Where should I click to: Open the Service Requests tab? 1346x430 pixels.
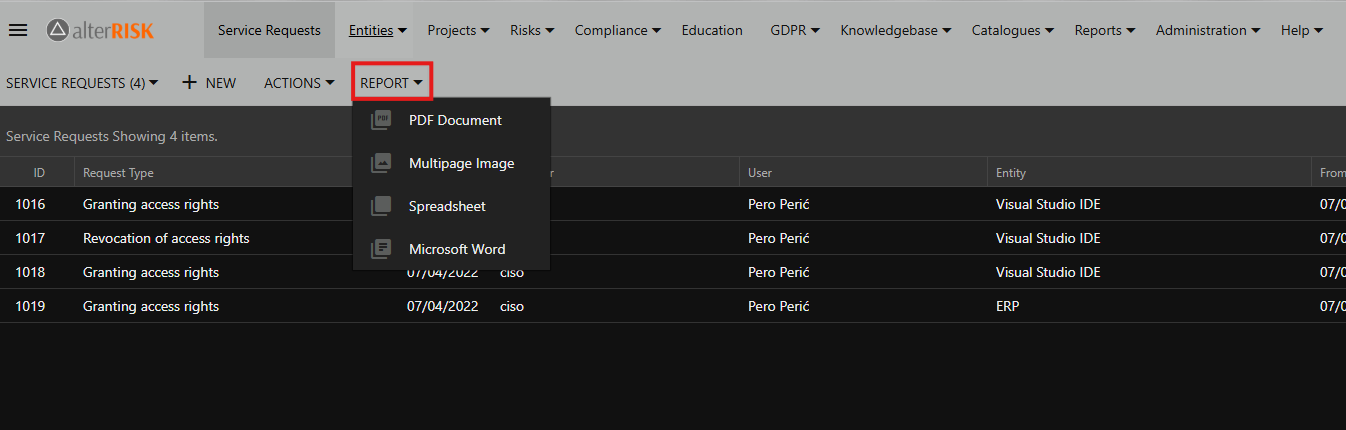(269, 30)
